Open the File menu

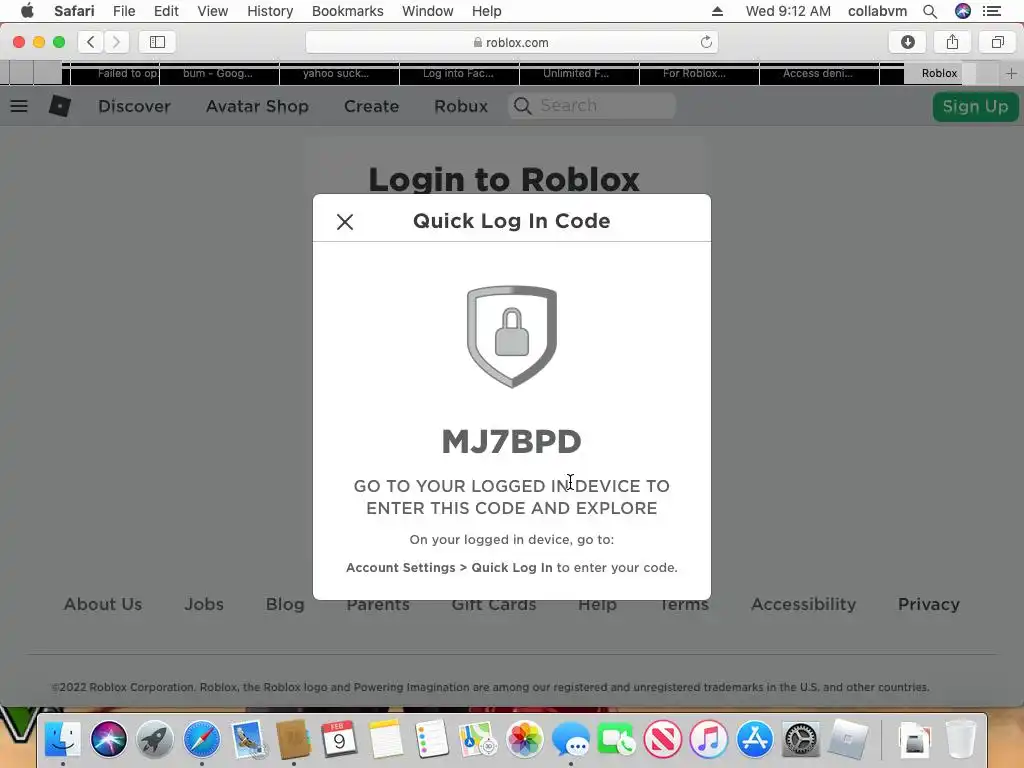tap(124, 11)
